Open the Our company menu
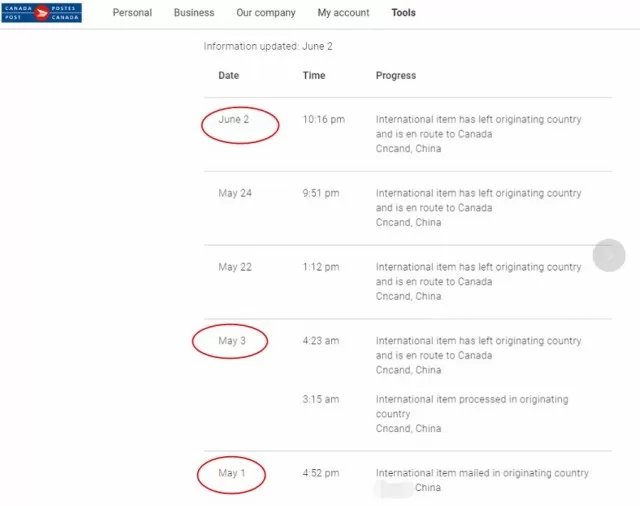This screenshot has height=506, width=640. click(x=266, y=13)
